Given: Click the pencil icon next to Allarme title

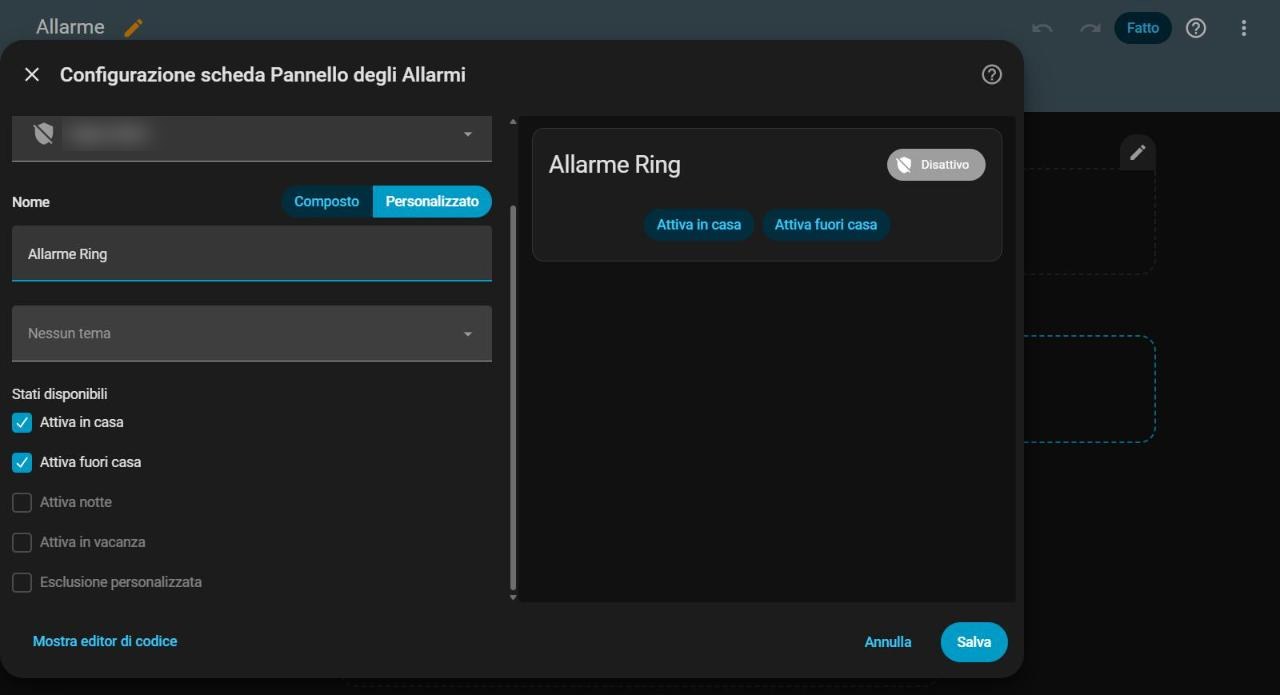Looking at the screenshot, I should point(133,28).
